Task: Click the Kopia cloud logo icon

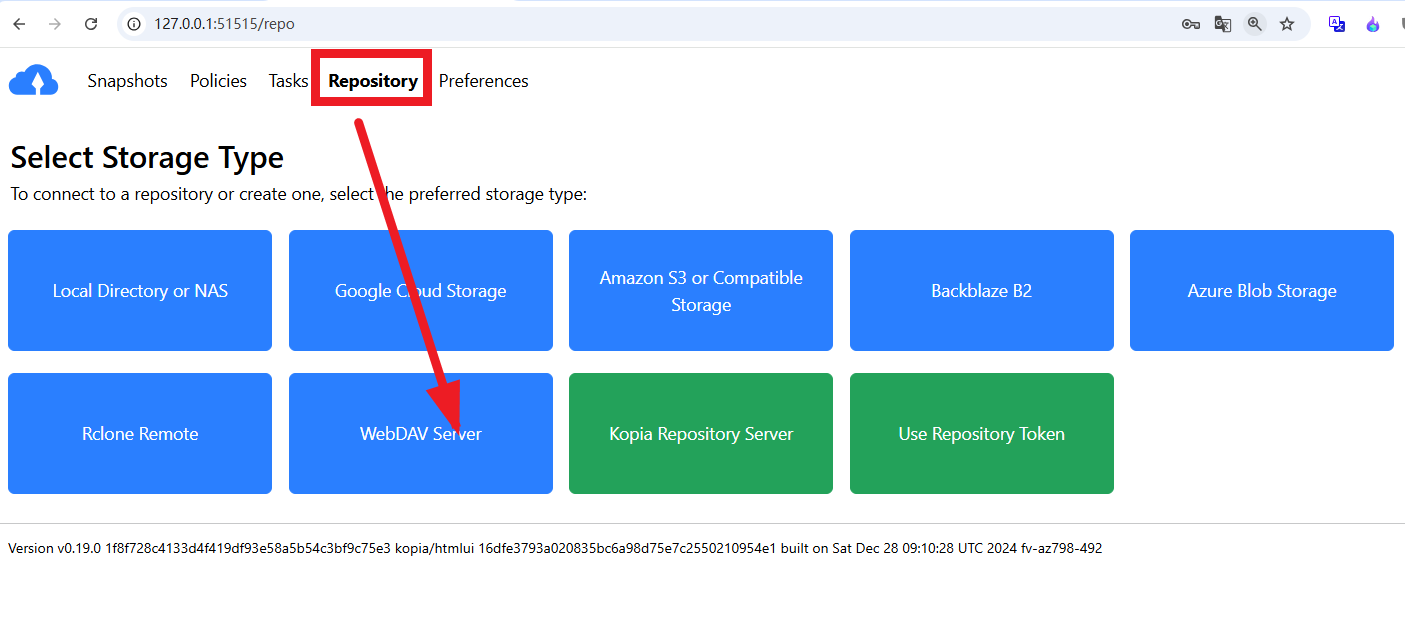Action: (x=34, y=80)
